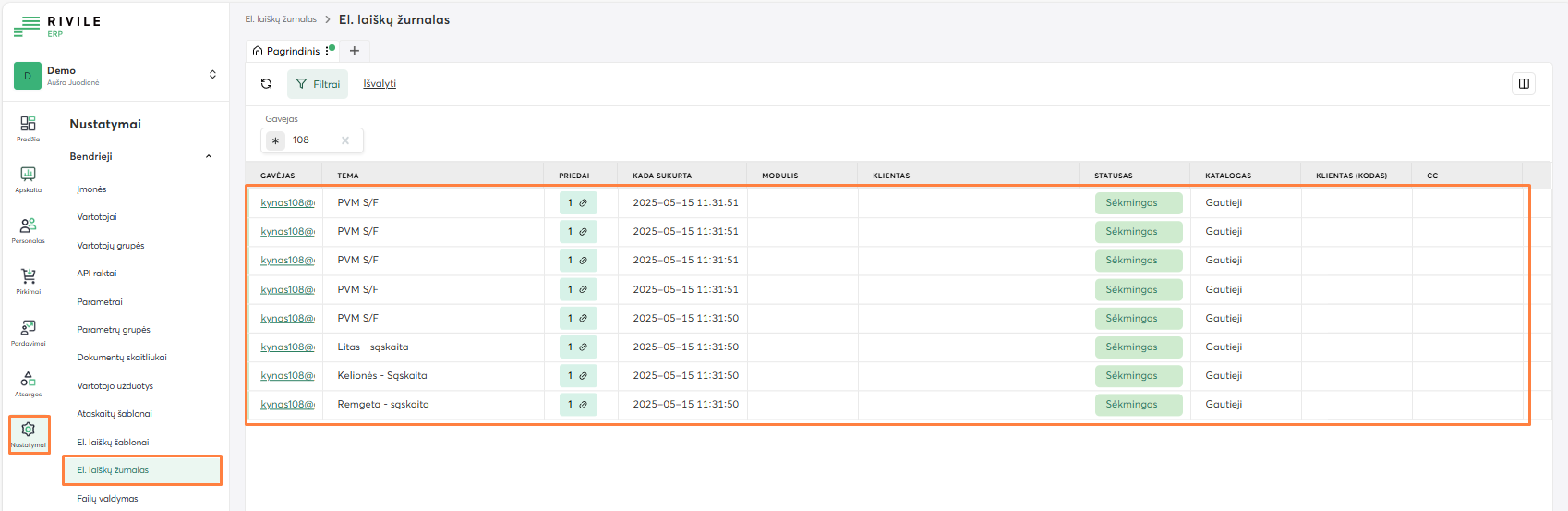Click recipient link in Remgeta - sąskaita row
Viewport: 1568px width, 511px height.
[287, 405]
